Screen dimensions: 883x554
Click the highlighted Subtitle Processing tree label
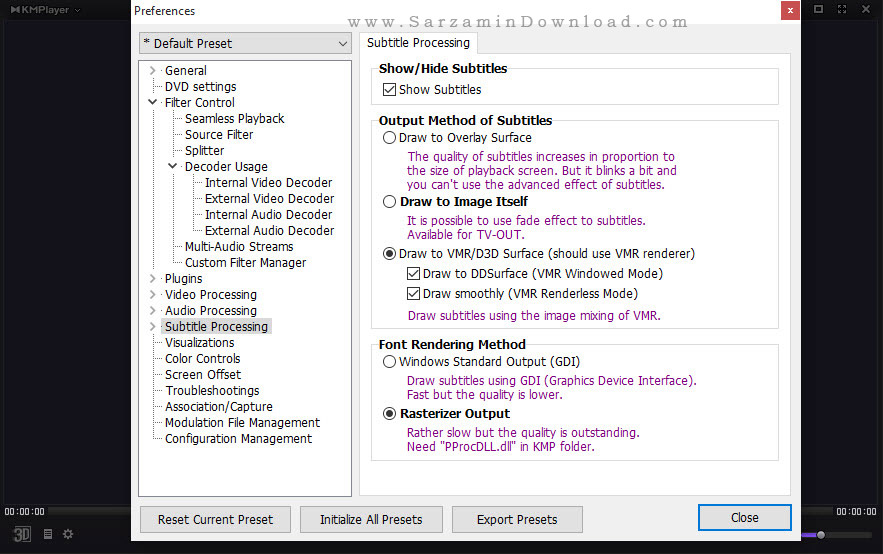point(216,327)
